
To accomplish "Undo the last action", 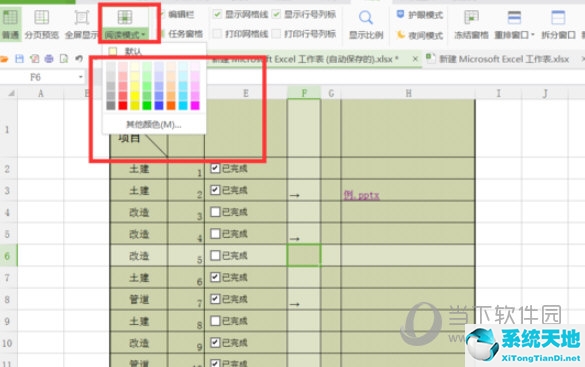I will coord(79,59).
